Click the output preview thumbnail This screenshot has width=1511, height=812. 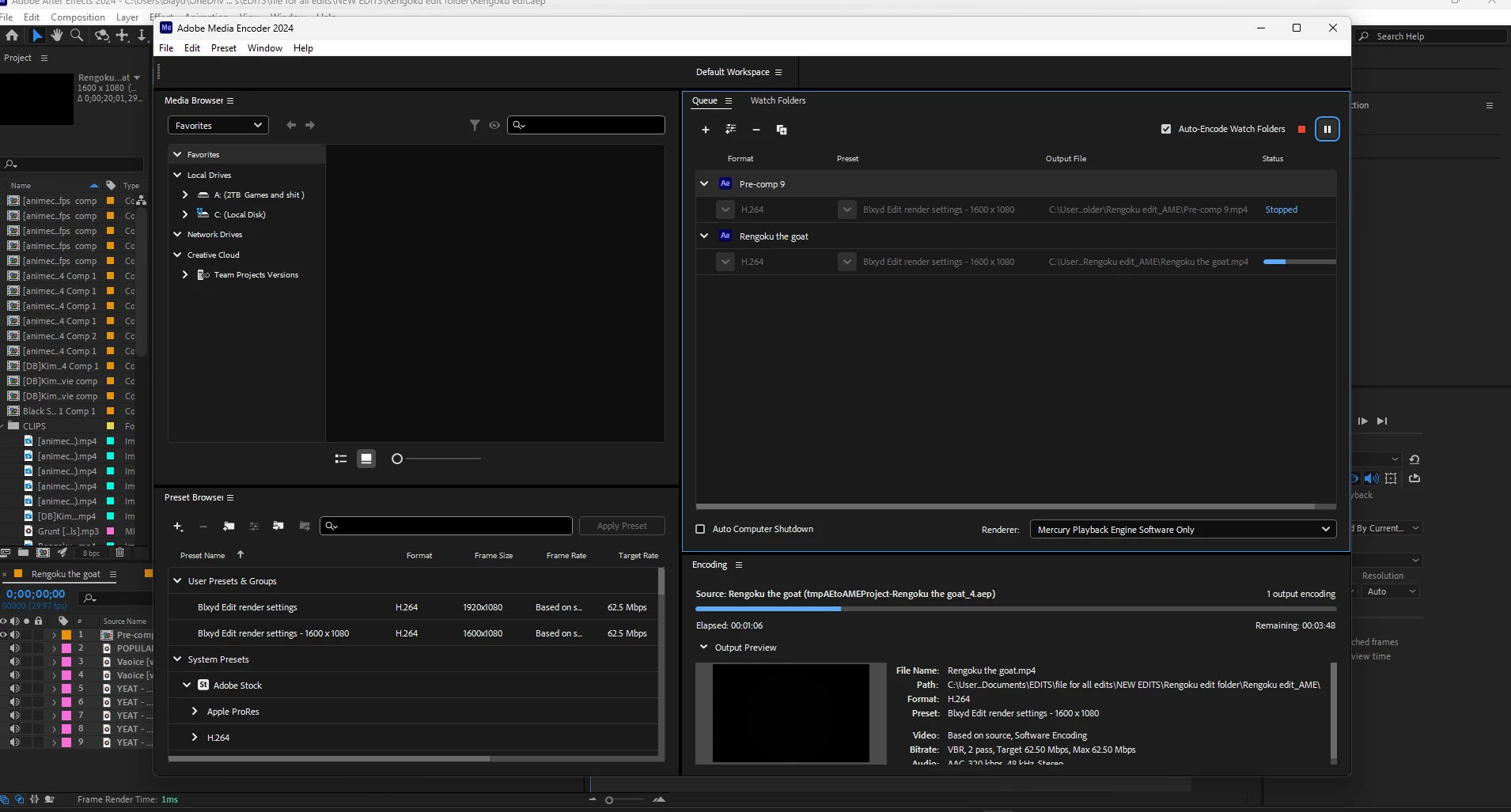pos(790,713)
